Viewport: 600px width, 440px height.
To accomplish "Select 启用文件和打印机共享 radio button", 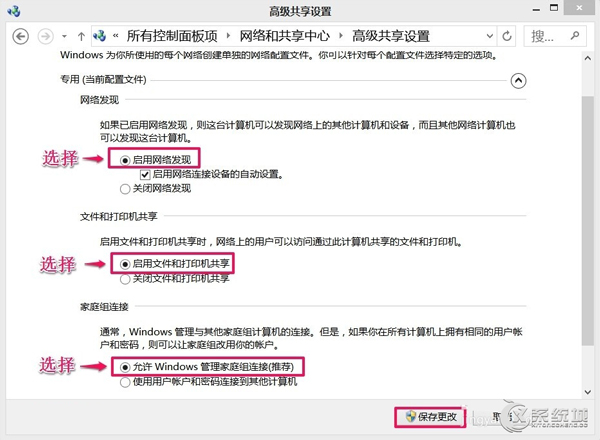I will point(125,264).
